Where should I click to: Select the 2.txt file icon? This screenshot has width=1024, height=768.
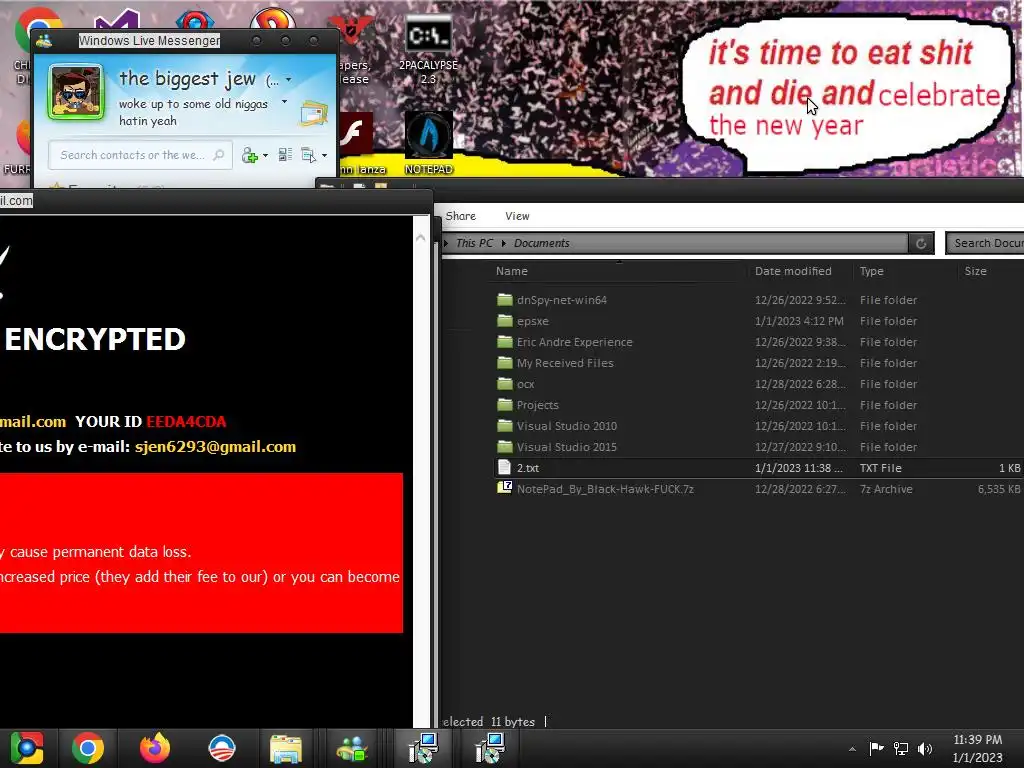504,467
